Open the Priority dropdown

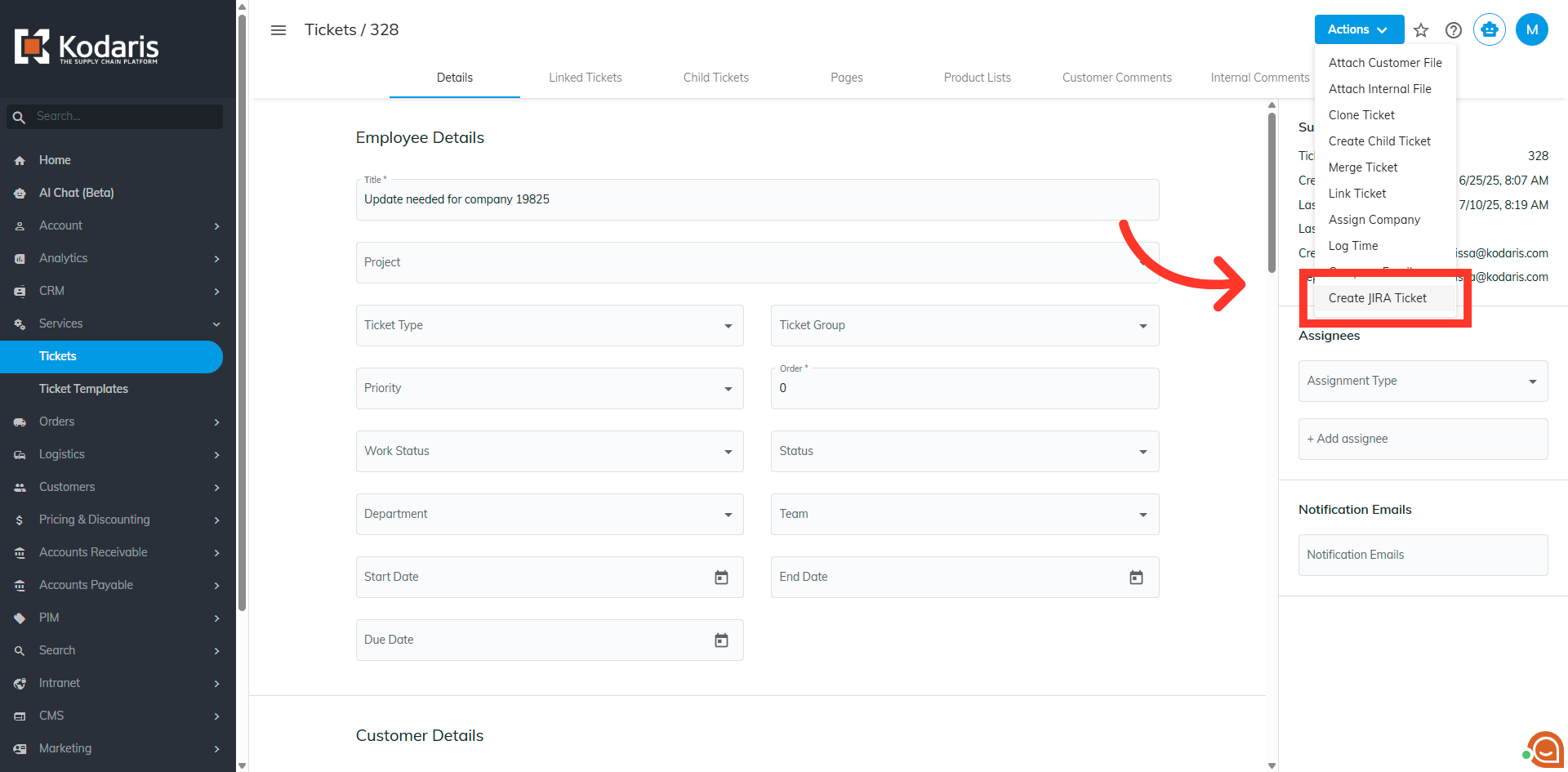coord(550,388)
